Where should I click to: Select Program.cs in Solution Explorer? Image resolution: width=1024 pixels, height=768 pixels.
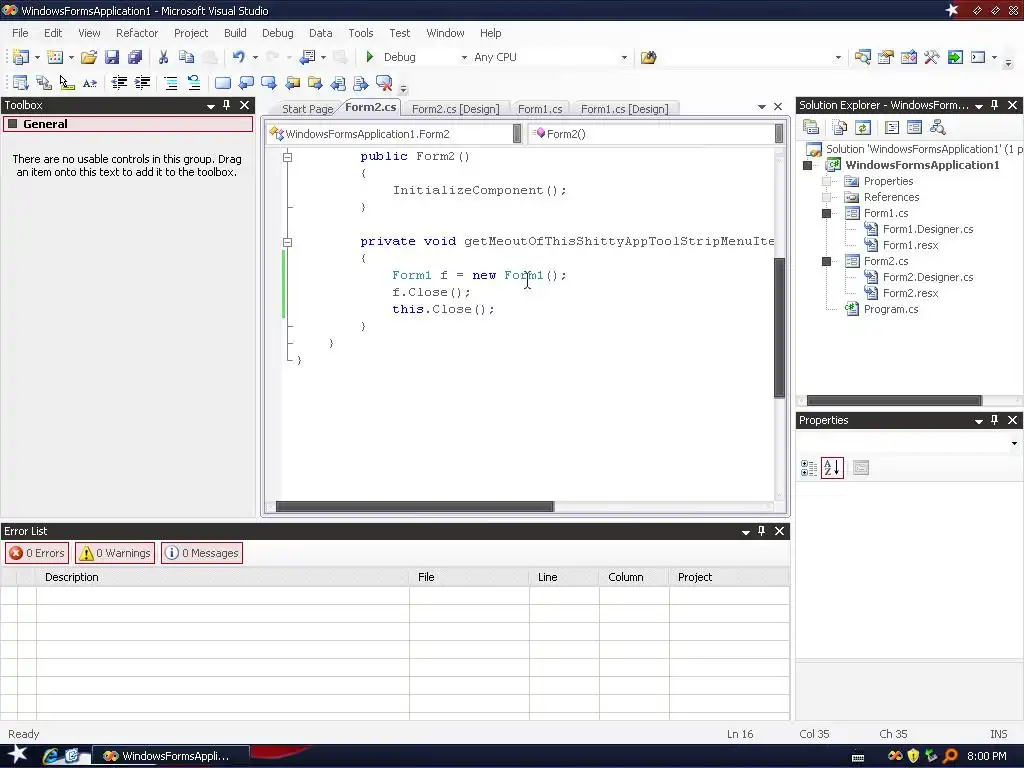[x=891, y=310]
